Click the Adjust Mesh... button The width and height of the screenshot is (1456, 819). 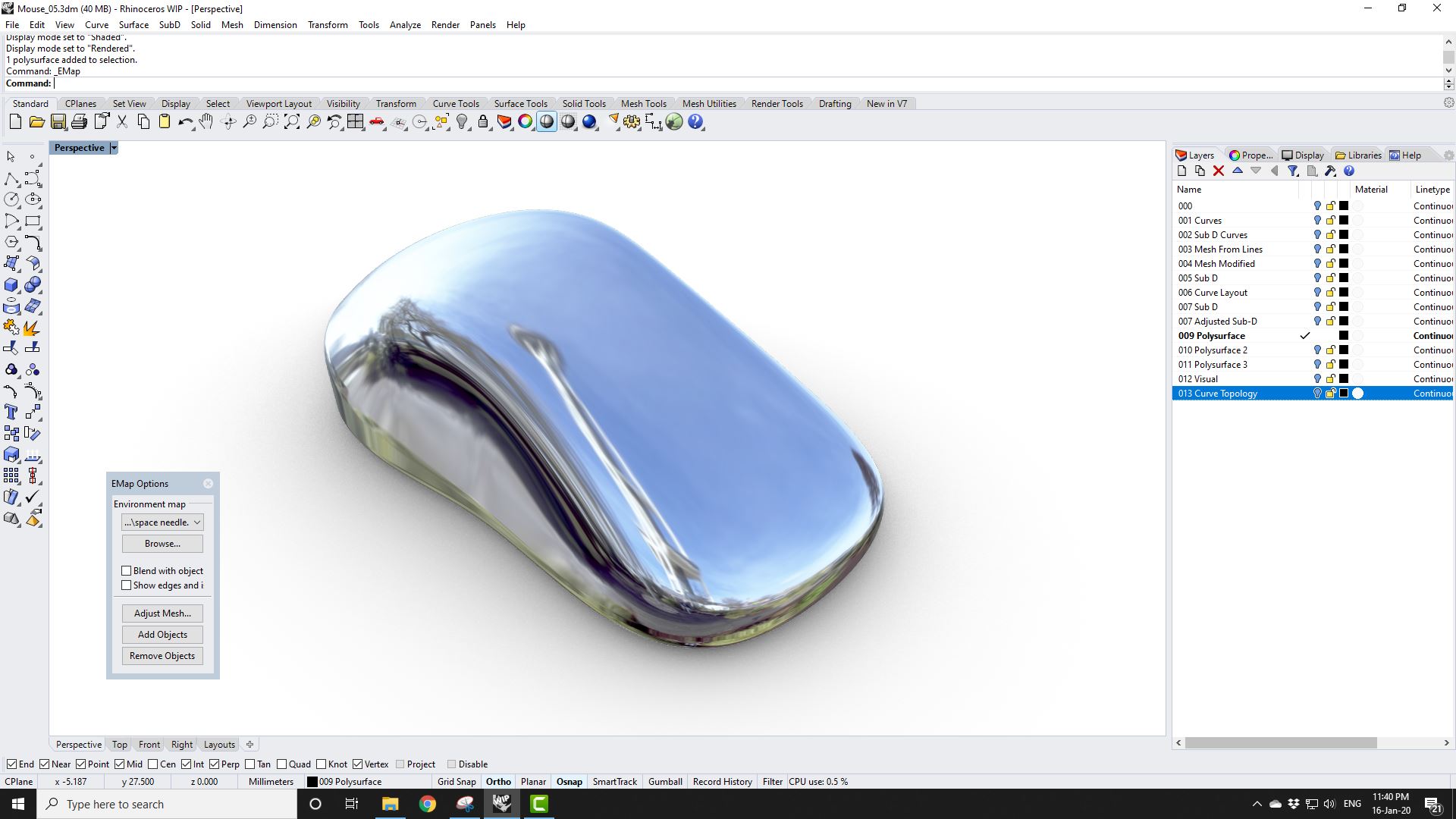(162, 613)
